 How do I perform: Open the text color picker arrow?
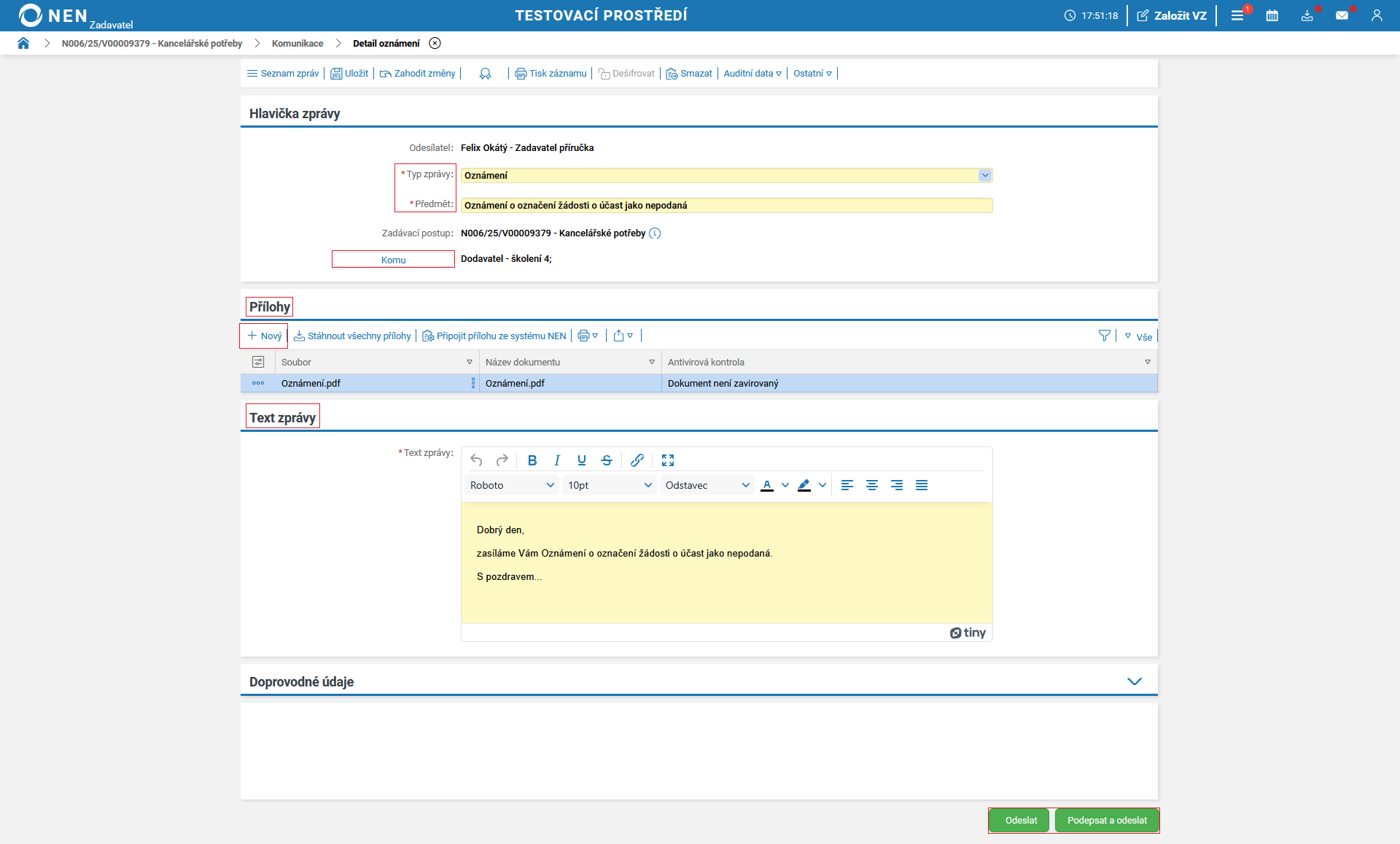[785, 485]
